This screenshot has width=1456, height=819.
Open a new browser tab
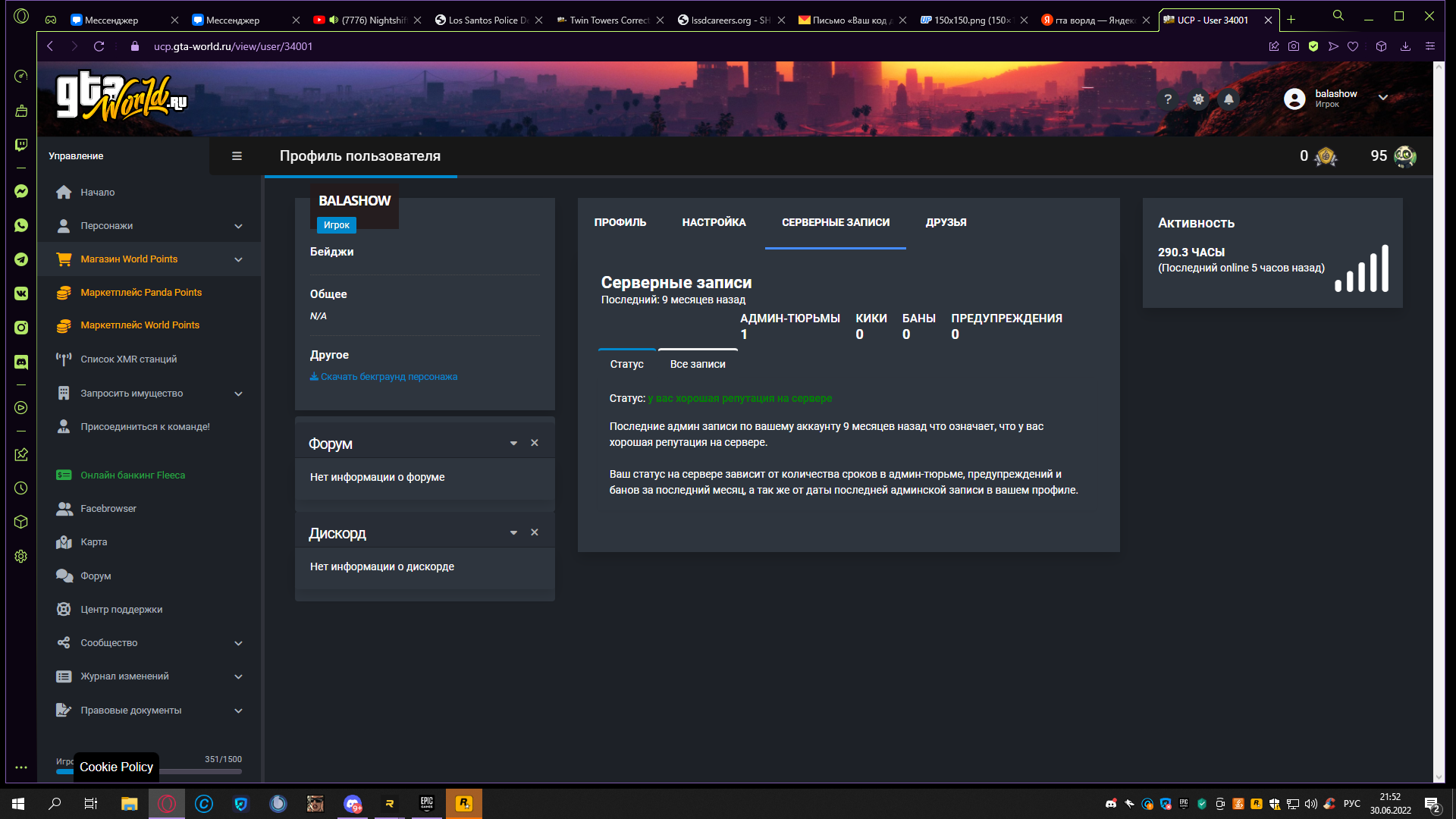pos(1291,20)
